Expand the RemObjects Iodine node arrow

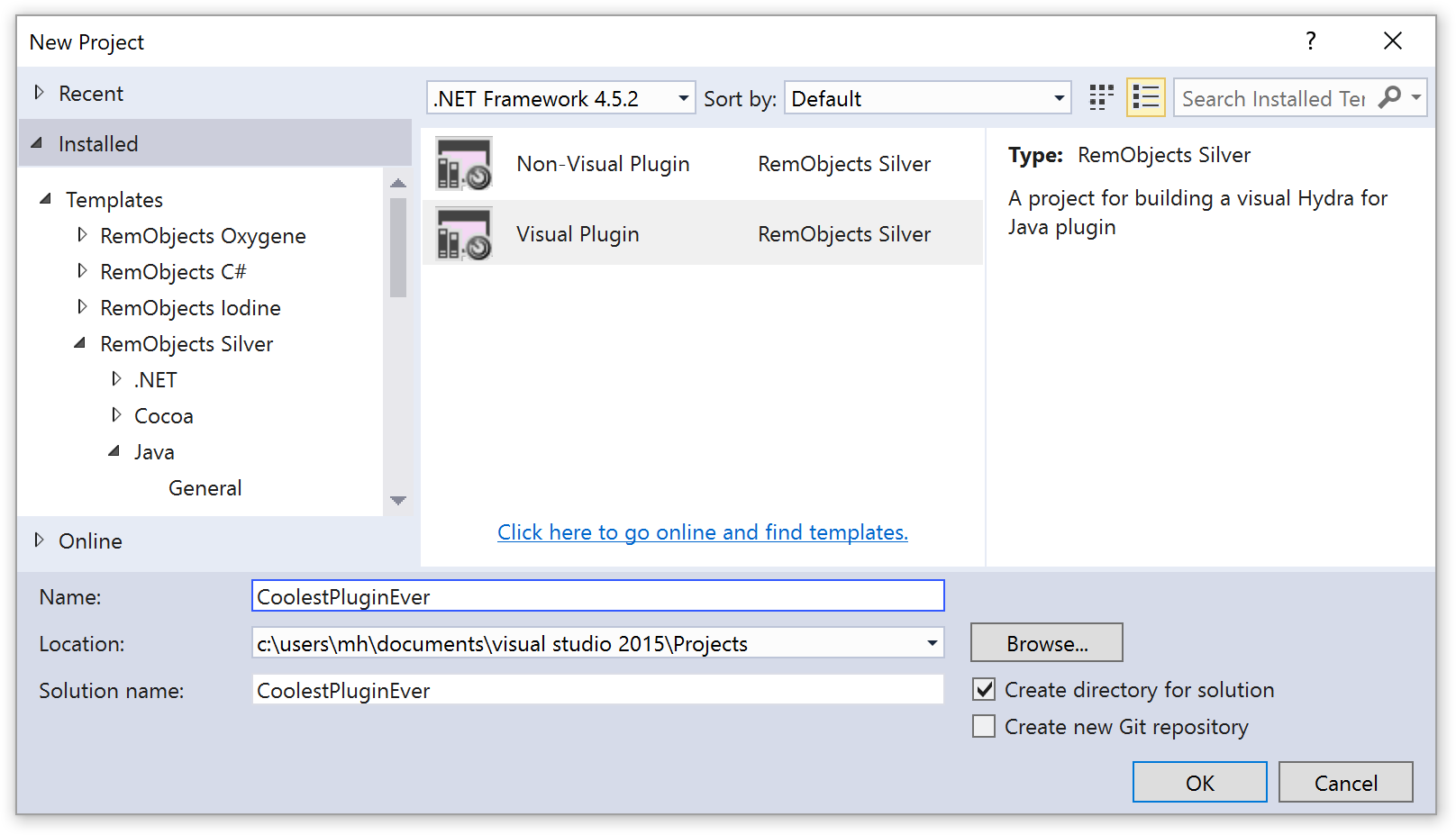point(82,307)
